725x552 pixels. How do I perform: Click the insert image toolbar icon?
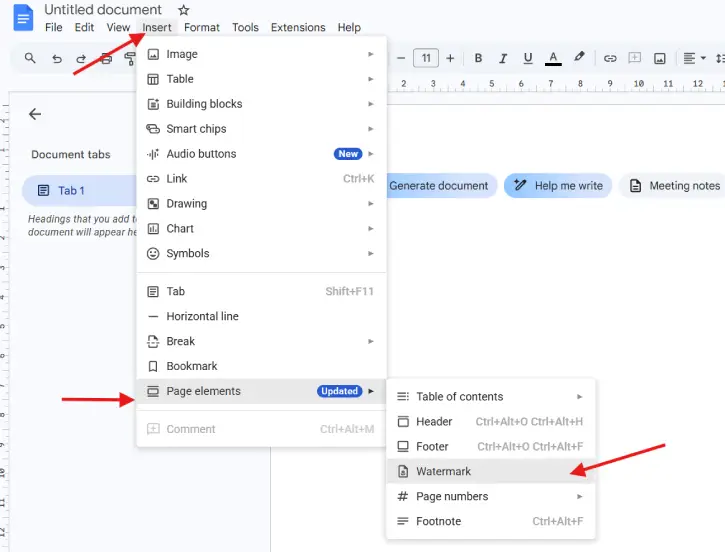659,58
